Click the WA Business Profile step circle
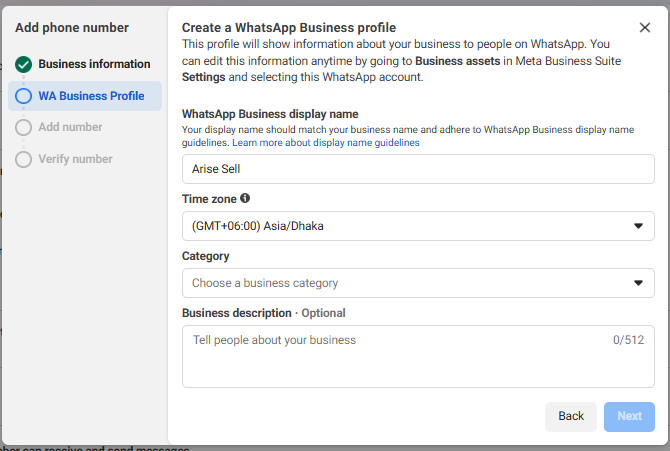The image size is (670, 451). pos(24,96)
